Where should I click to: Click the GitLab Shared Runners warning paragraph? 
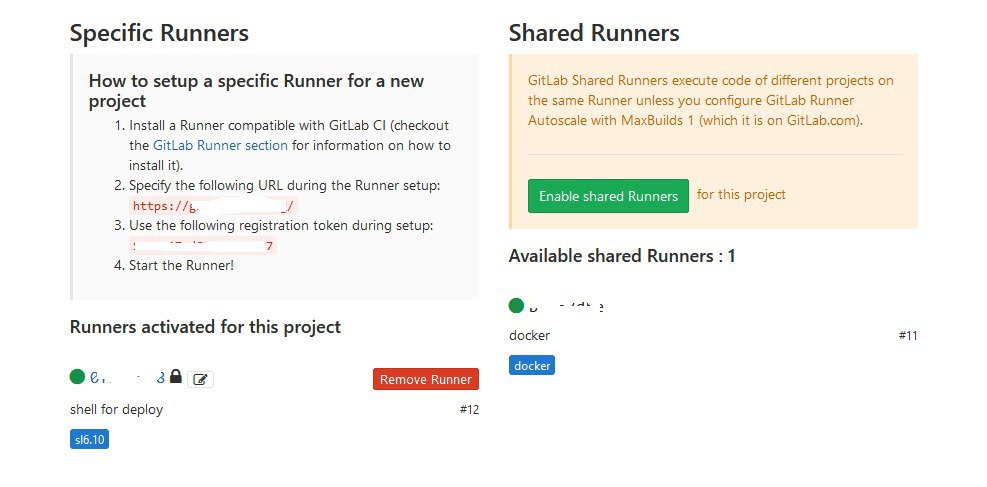tap(711, 100)
